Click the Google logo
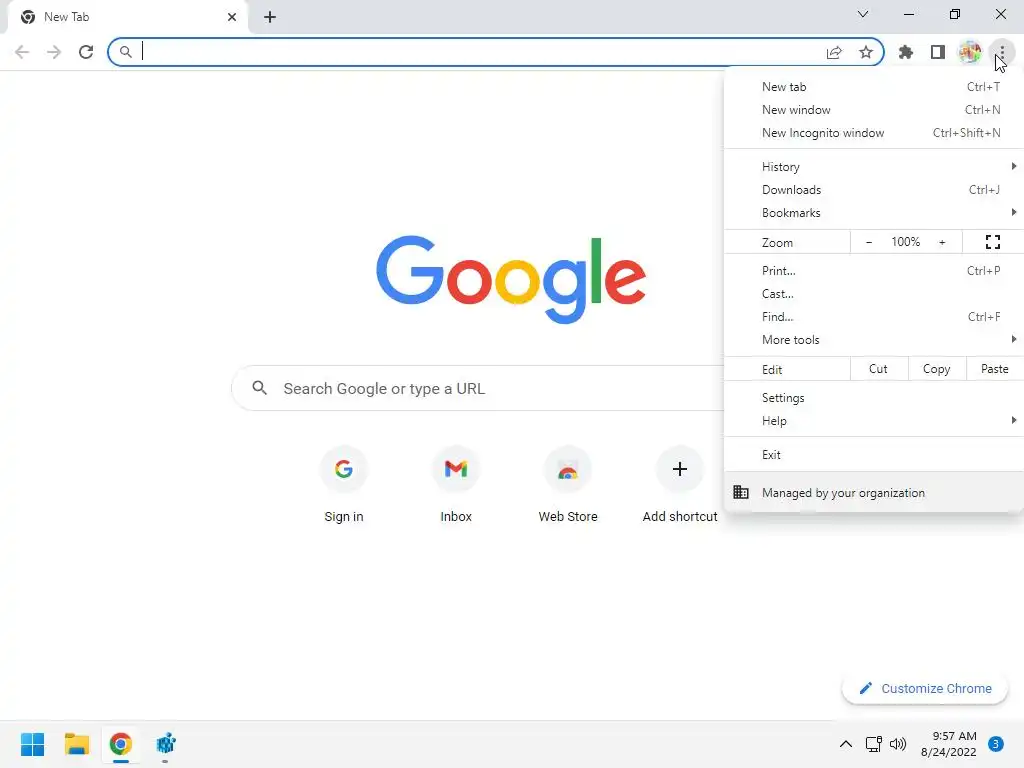 511,279
